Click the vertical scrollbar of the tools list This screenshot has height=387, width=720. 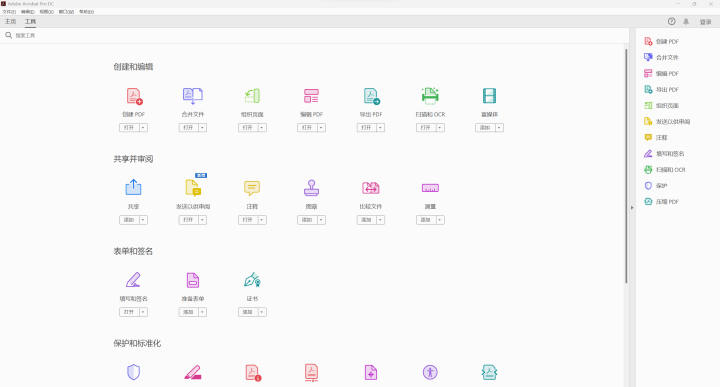(626, 165)
